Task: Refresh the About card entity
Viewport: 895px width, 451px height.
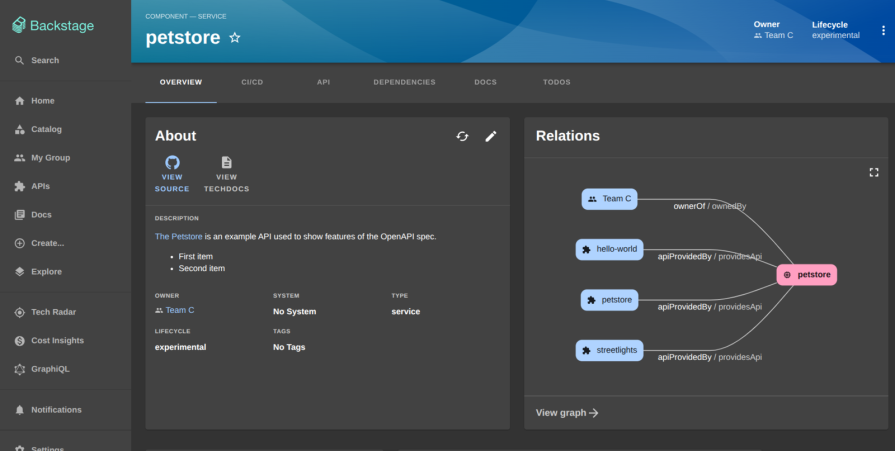Action: (x=462, y=136)
